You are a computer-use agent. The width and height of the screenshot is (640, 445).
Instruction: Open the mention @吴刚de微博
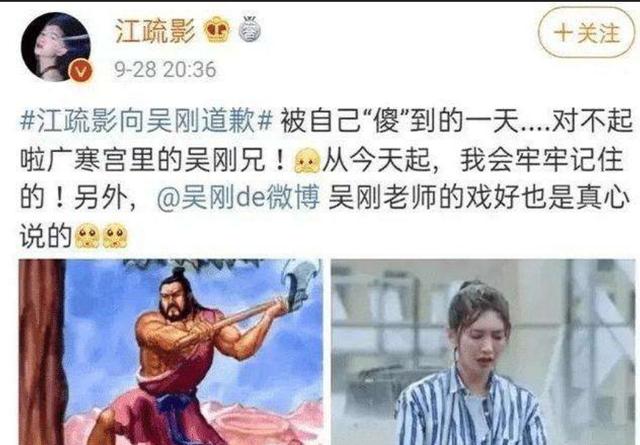(x=238, y=199)
